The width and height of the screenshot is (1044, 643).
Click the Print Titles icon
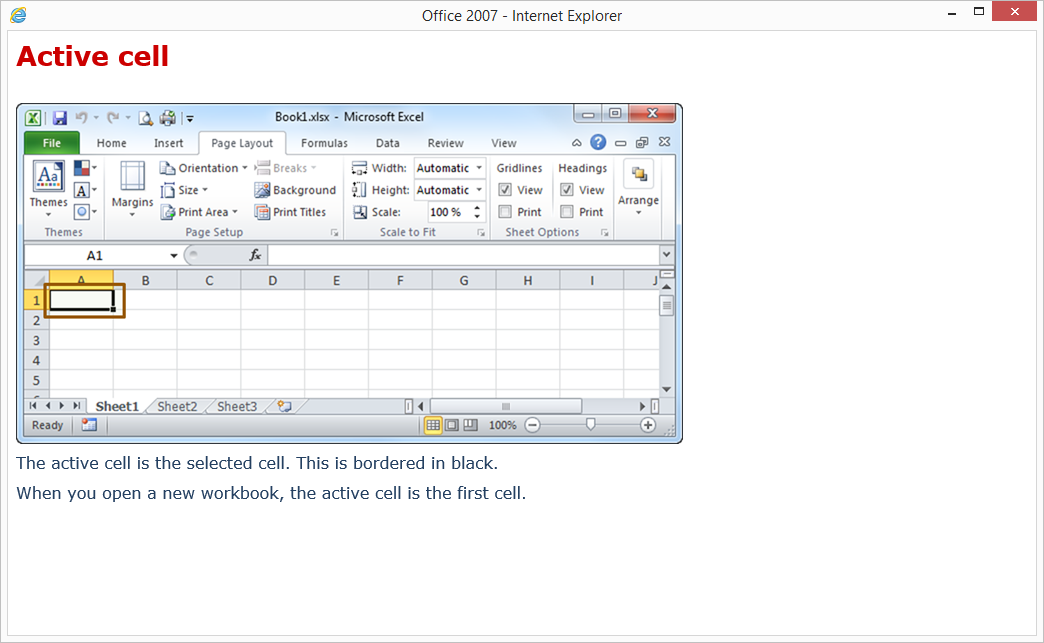pos(262,212)
